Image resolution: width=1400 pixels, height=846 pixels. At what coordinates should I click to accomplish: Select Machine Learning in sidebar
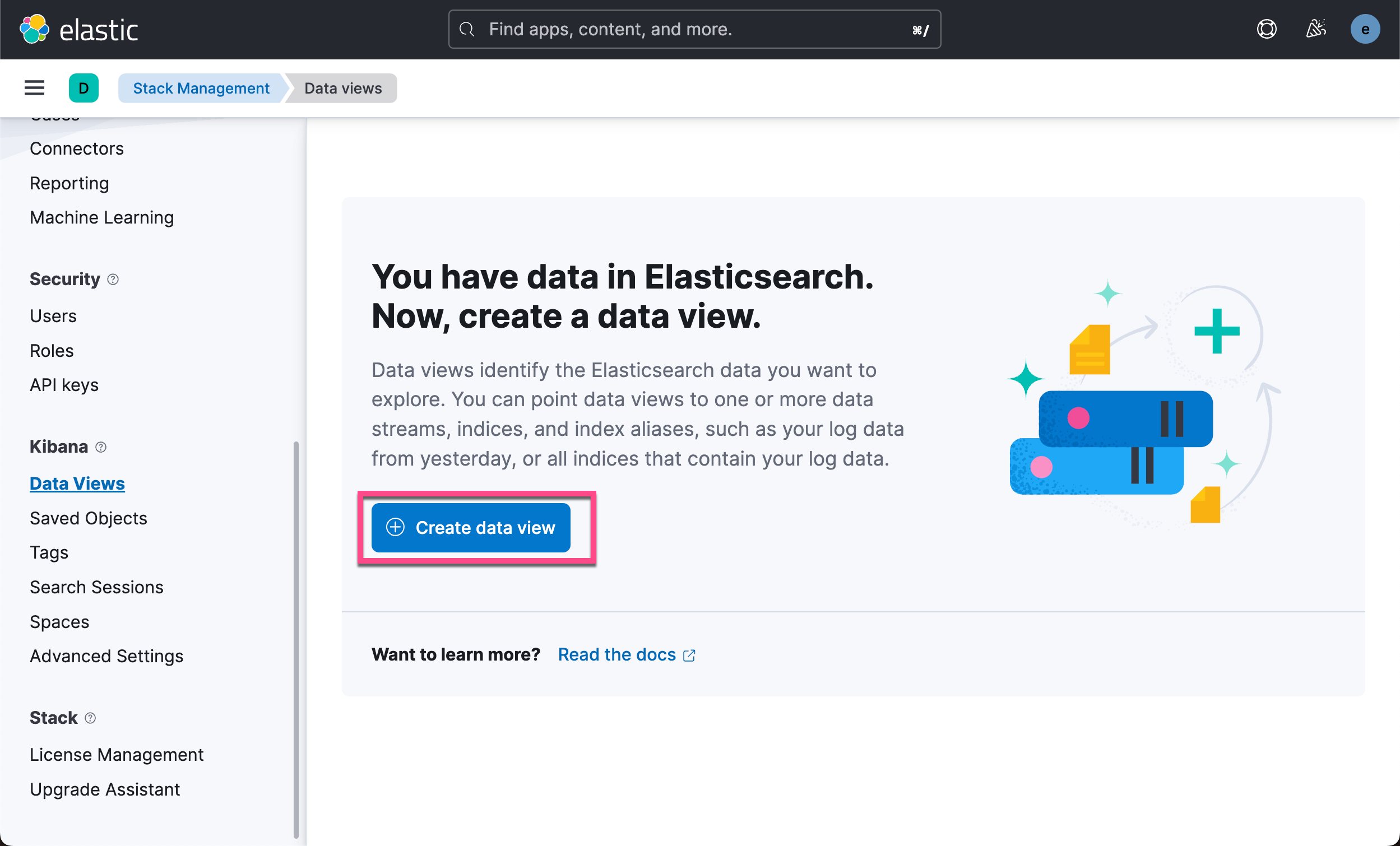(x=101, y=217)
